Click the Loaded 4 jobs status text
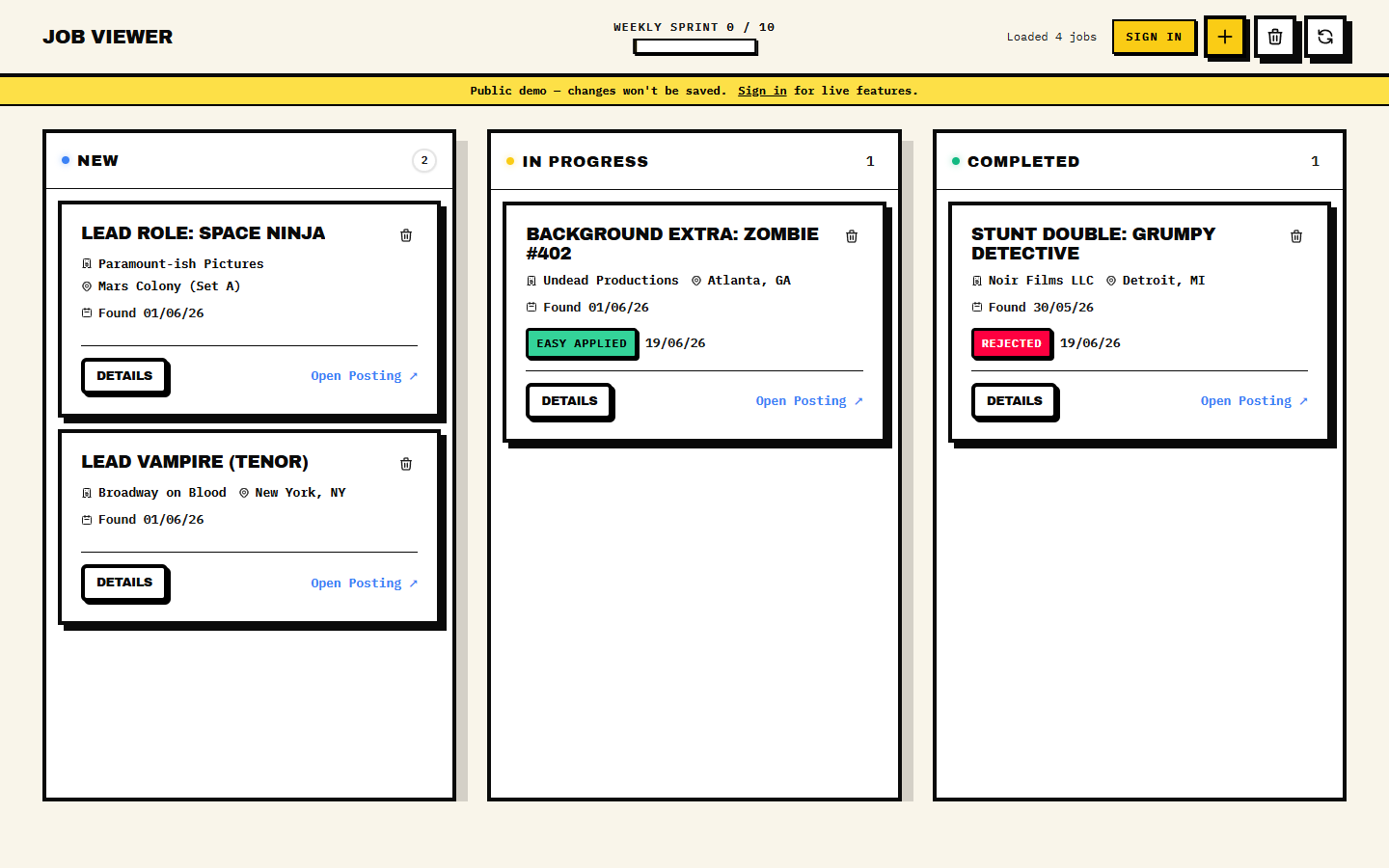The height and width of the screenshot is (868, 1389). [x=1051, y=37]
